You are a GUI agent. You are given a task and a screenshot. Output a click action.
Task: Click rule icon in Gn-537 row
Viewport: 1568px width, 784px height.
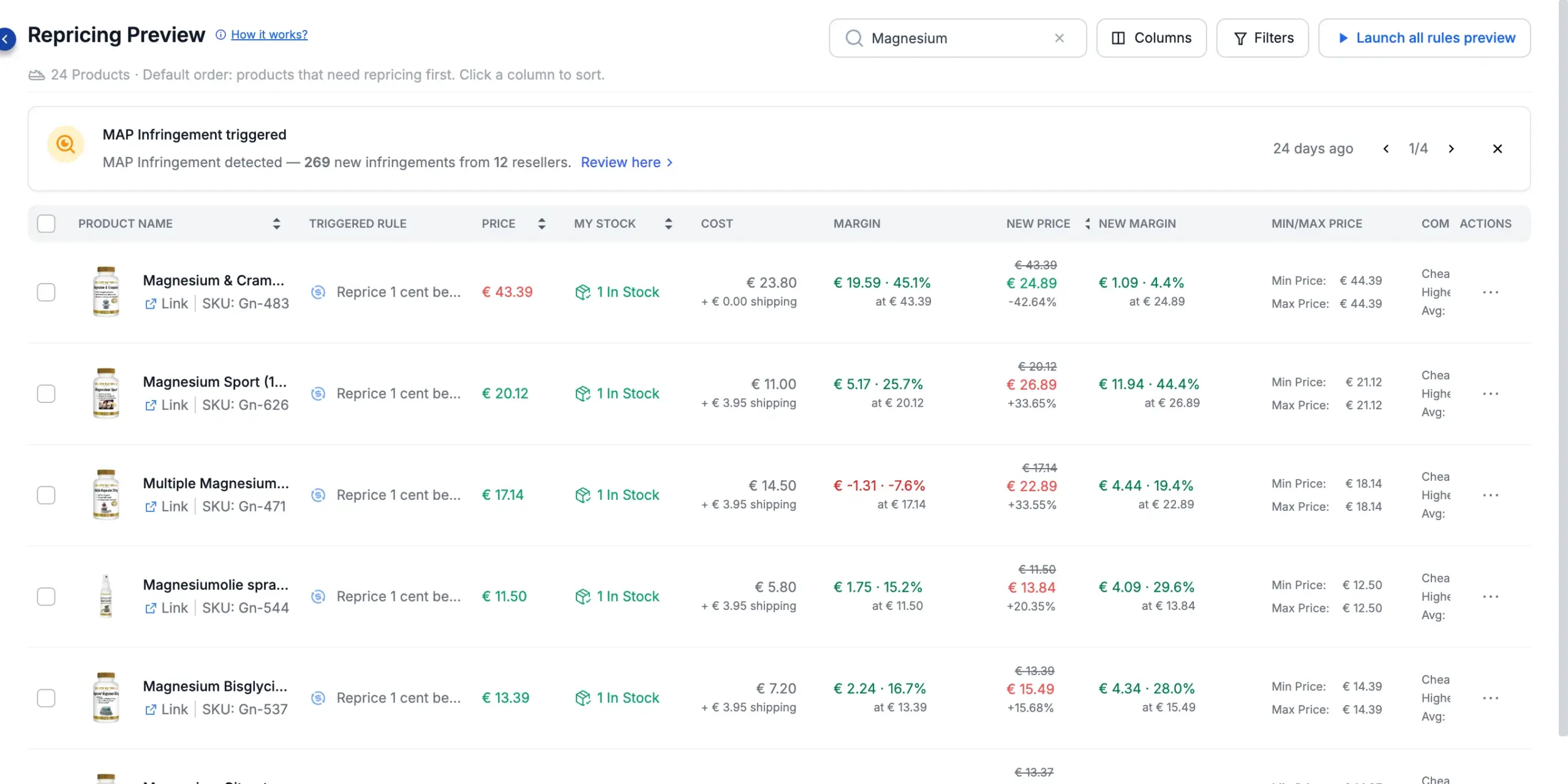pos(318,698)
